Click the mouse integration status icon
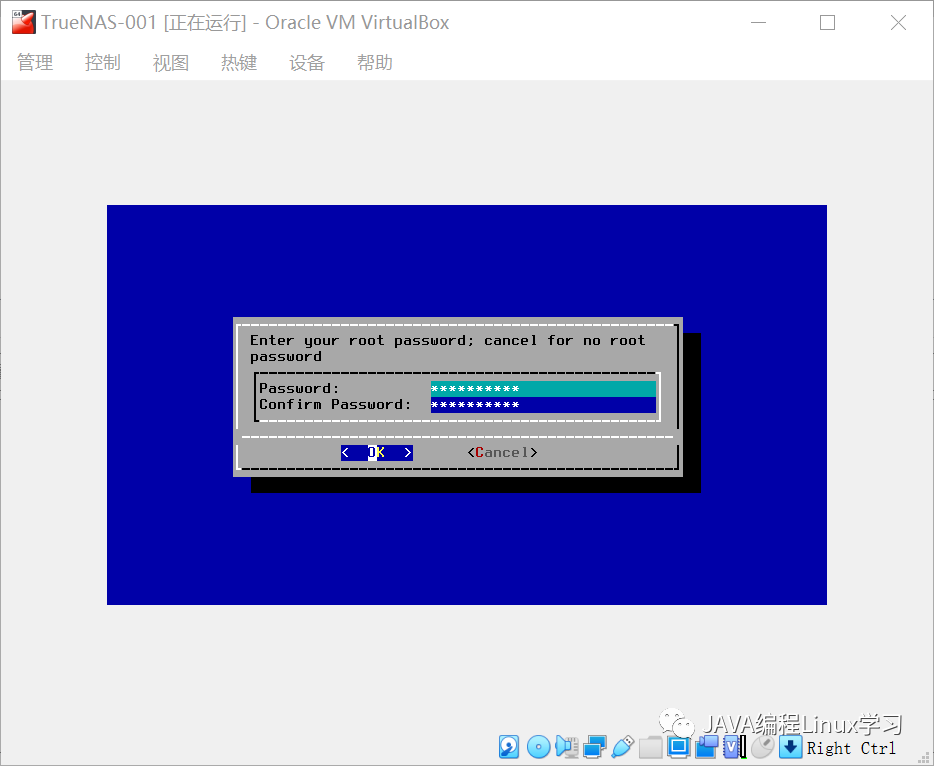 762,747
